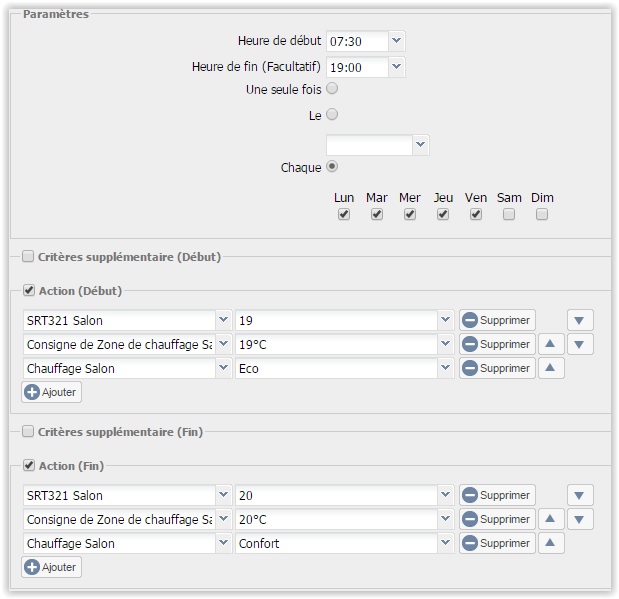Move start Chauffage Salon Eco action up
This screenshot has height=599, width=619.
pyautogui.click(x=551, y=368)
